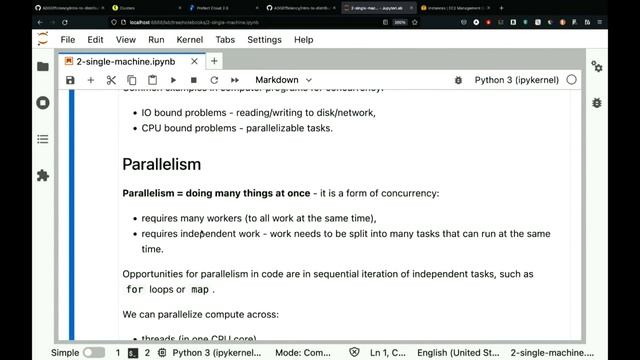Enable the debugger bug icon in notebook toolbar
The height and width of the screenshot is (360, 640).
tap(458, 80)
